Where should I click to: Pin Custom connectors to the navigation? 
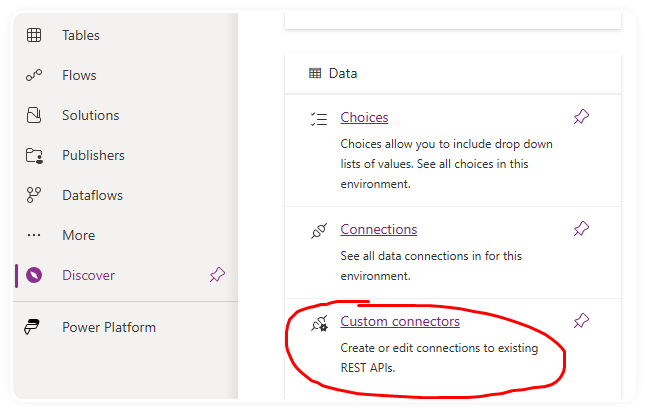tap(581, 321)
